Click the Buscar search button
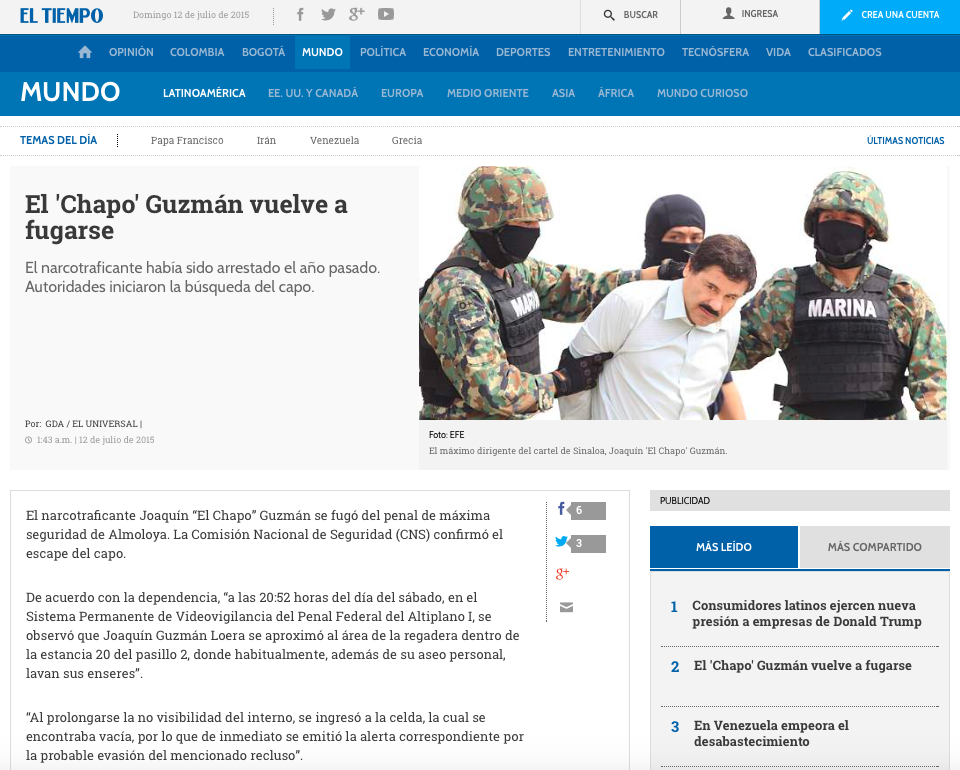960x770 pixels. pyautogui.click(x=630, y=15)
